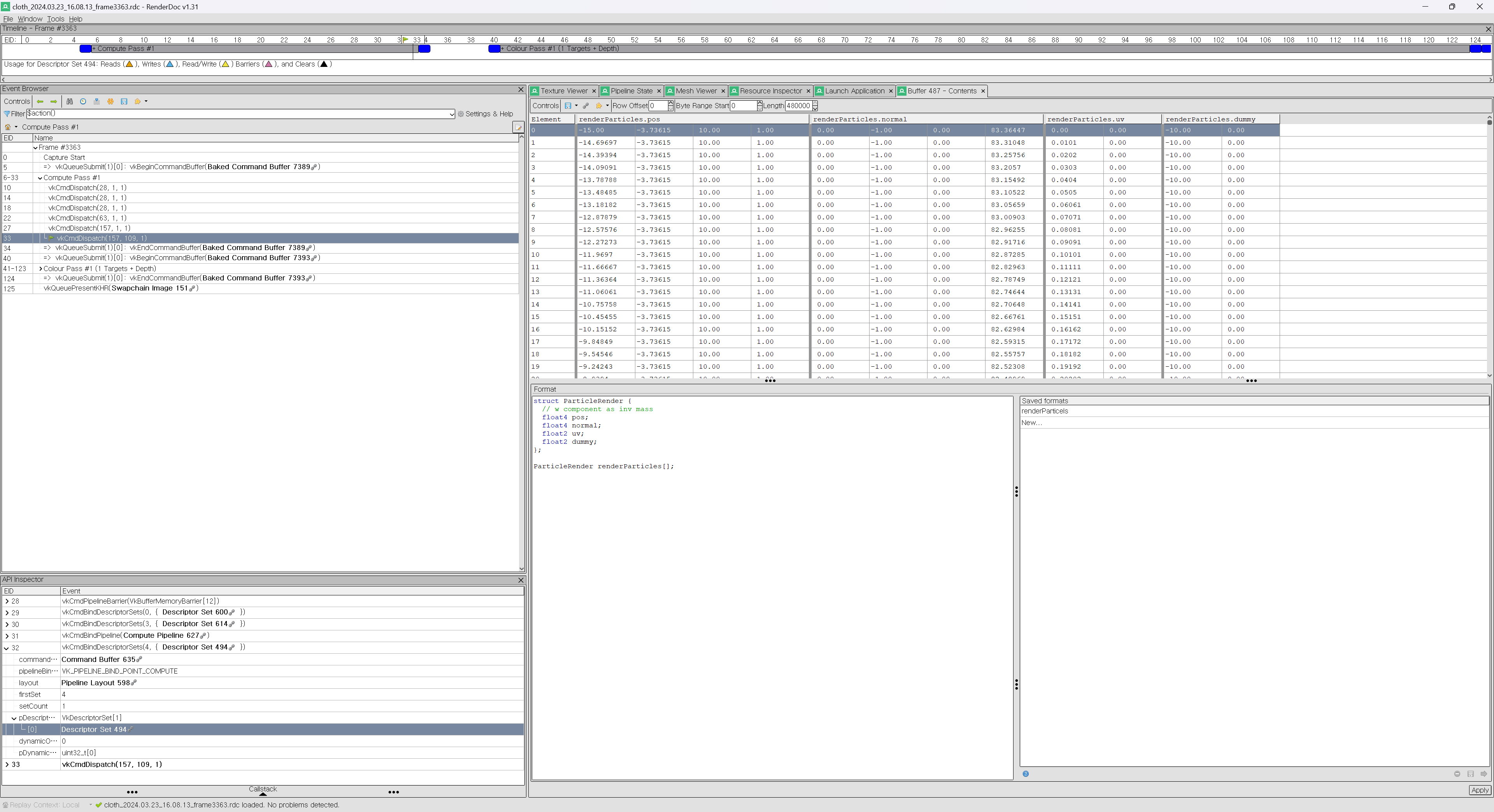Collapse the Frame #3363 tree node
Screen dimensions: 1494x812
35,148
